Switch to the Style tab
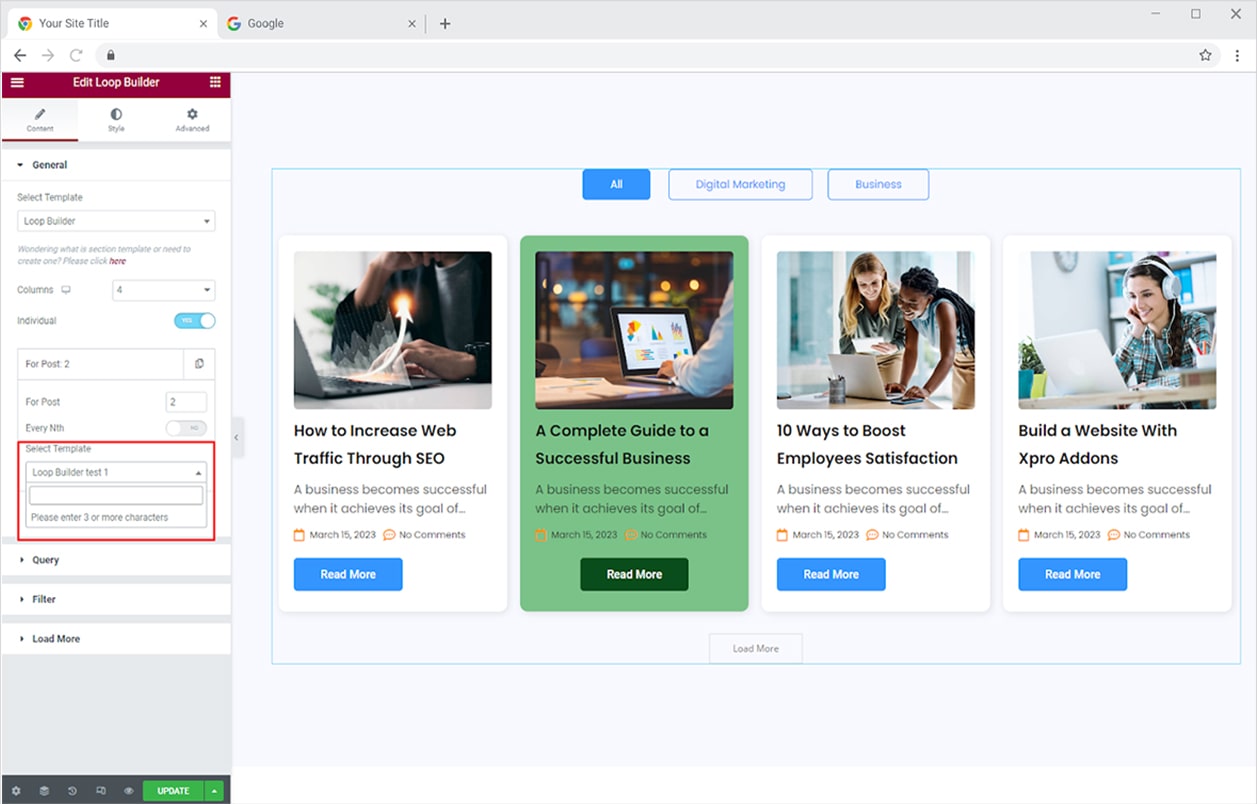The image size is (1257, 804). tap(116, 120)
